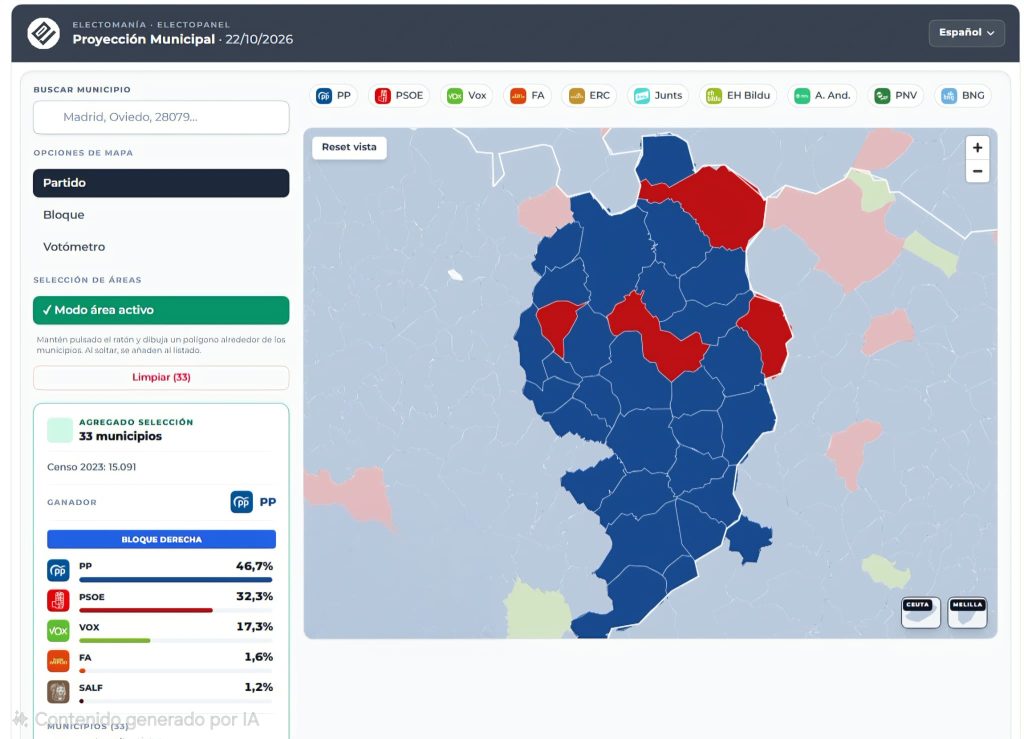Filter by FA party chip

(x=528, y=96)
